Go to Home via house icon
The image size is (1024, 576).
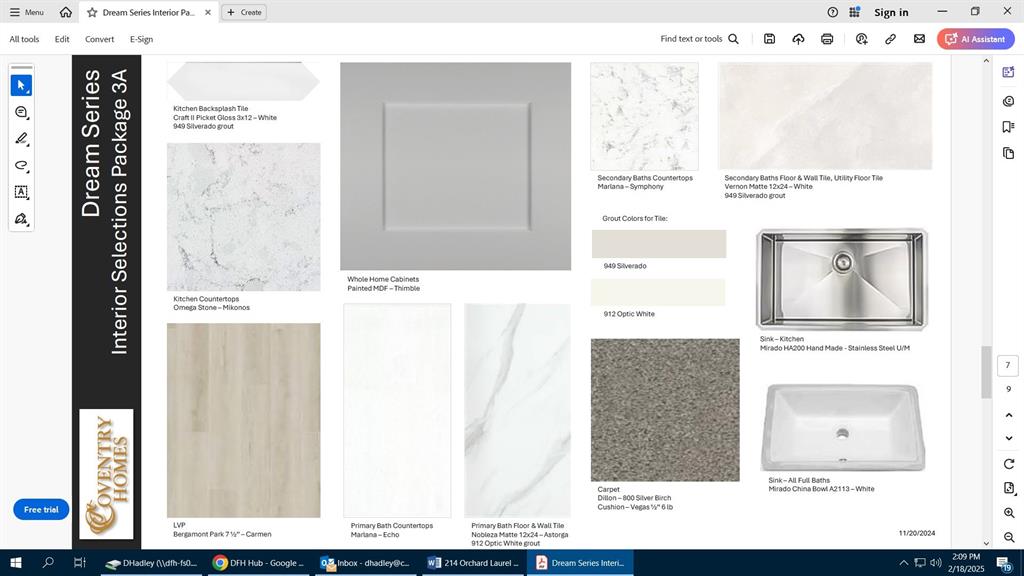pyautogui.click(x=65, y=12)
